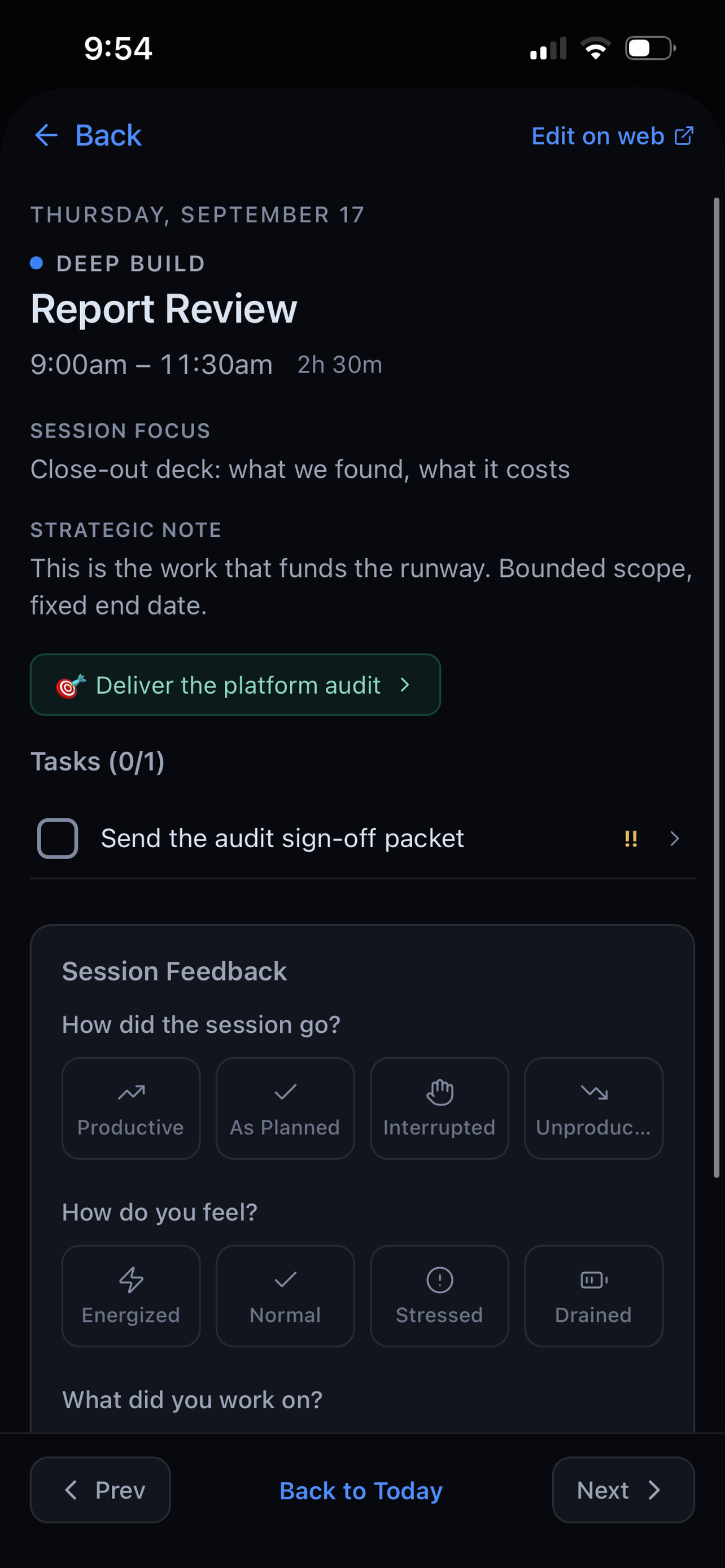The height and width of the screenshot is (1568, 725).
Task: Jump Back to Today
Action: (x=361, y=1491)
